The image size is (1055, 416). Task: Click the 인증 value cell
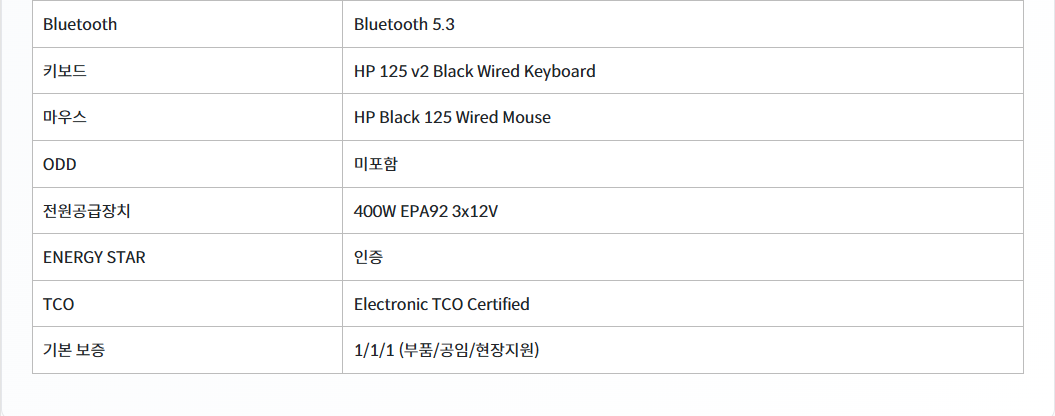point(683,257)
